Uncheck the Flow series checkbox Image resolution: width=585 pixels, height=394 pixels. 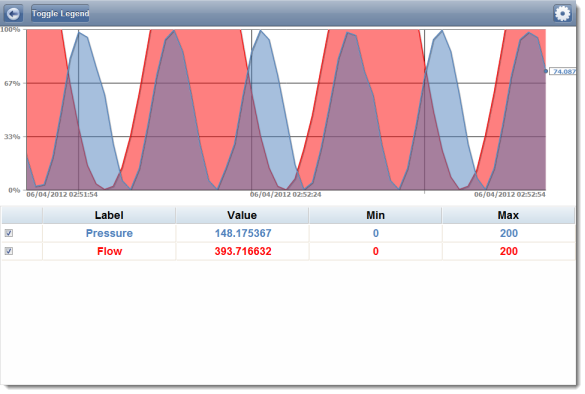9,251
